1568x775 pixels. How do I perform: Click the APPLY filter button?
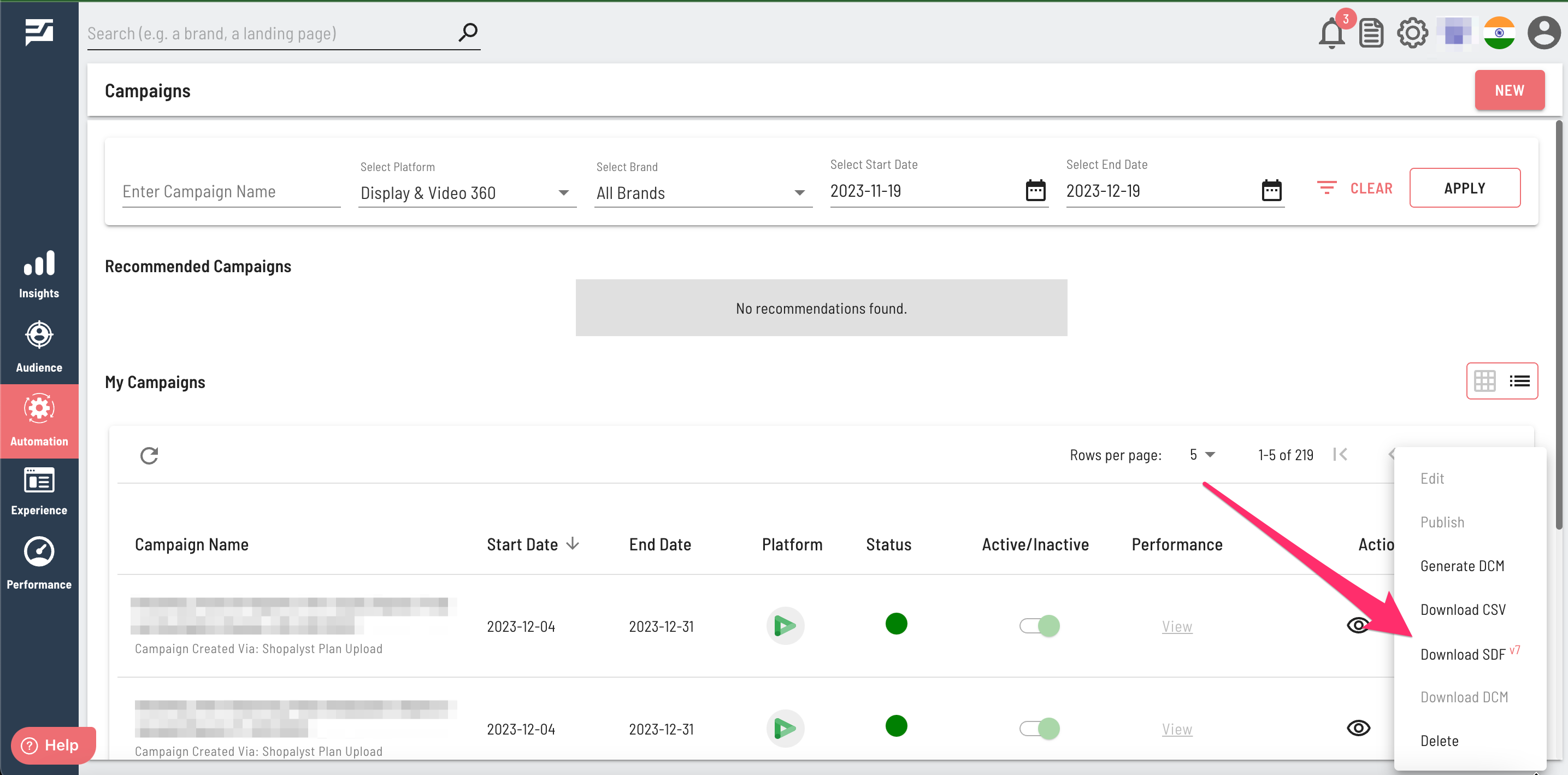[1464, 188]
